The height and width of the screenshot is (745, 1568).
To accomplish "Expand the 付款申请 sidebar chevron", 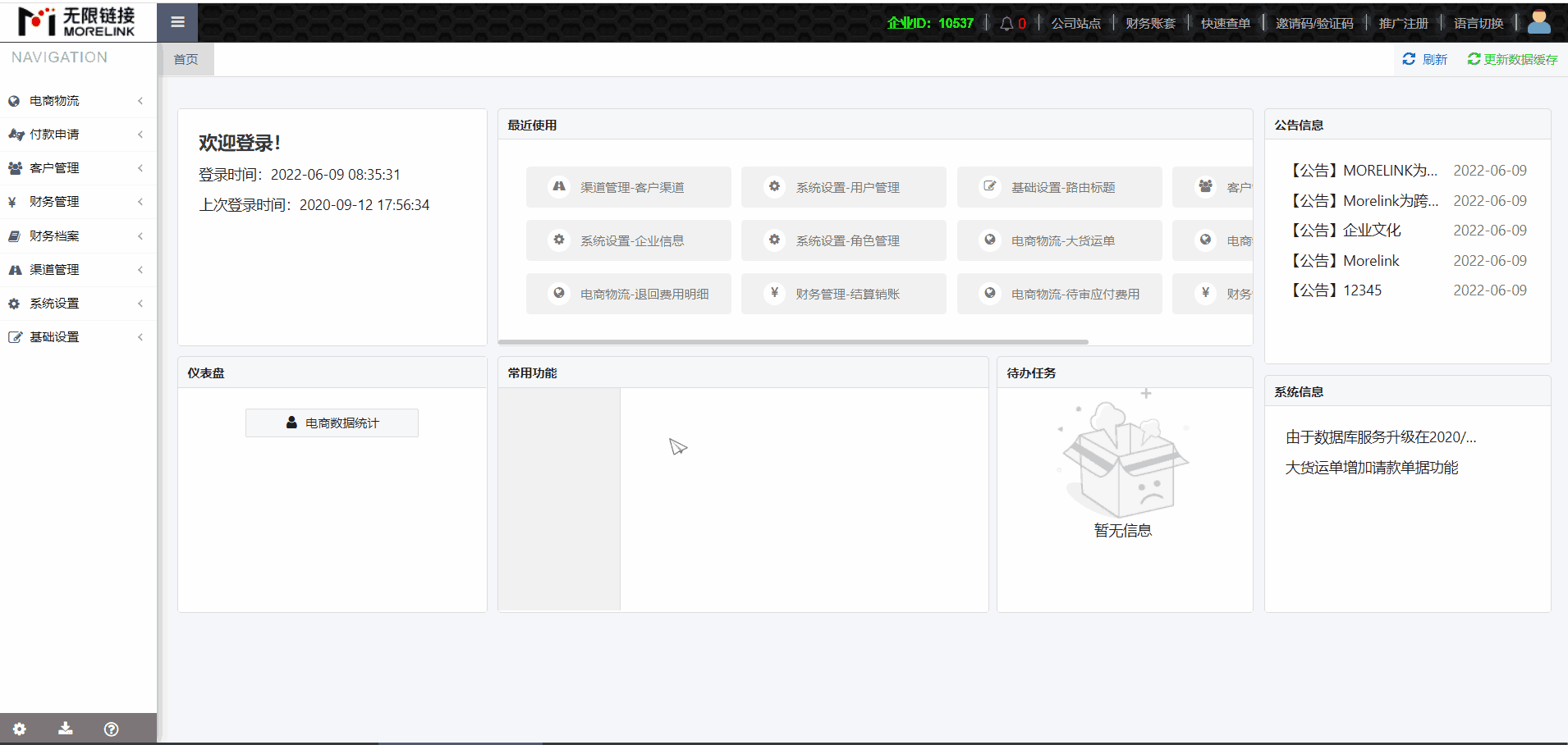I will [140, 135].
